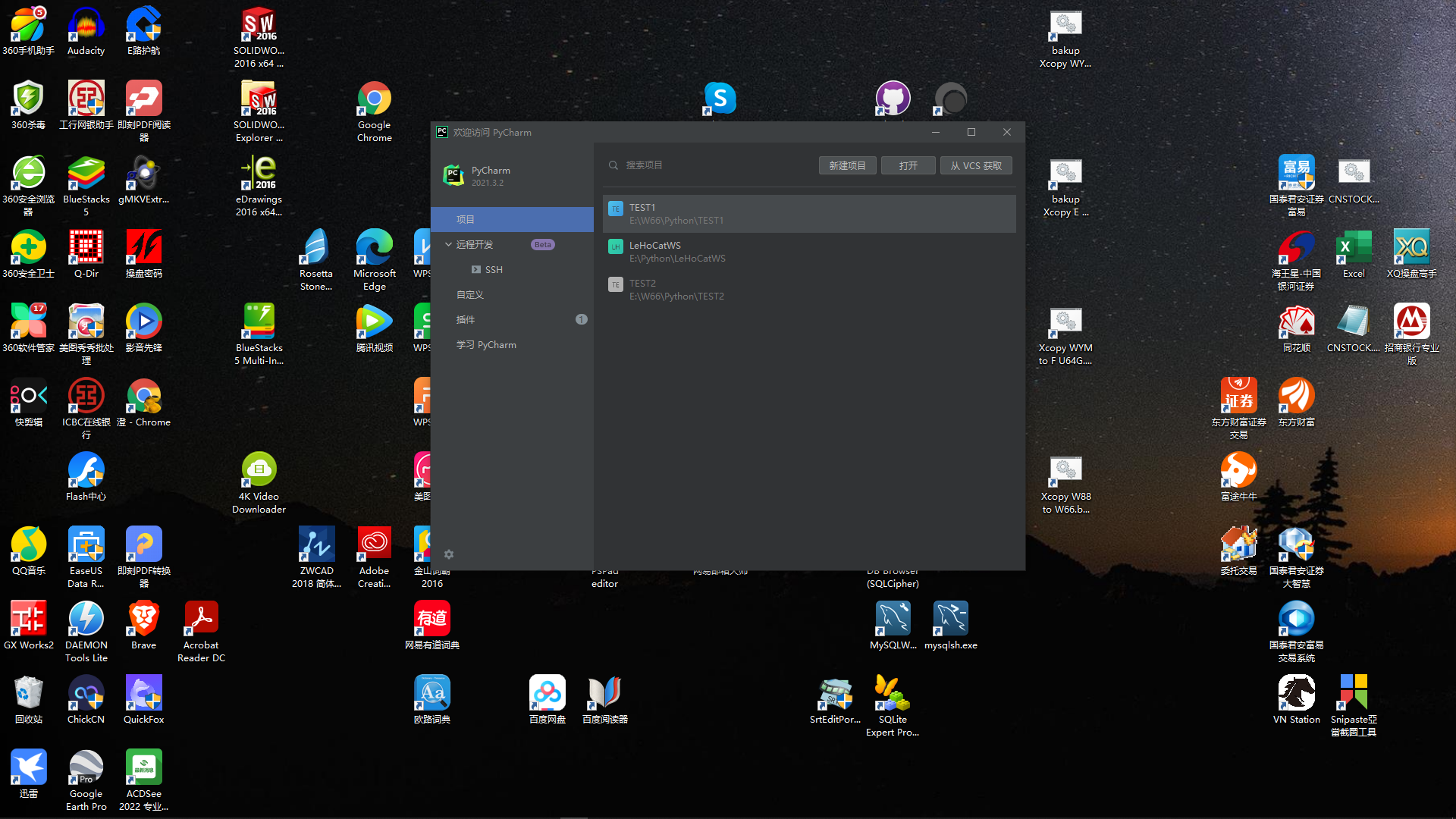Focus the search projects (搜索项目) field
The width and height of the screenshot is (1456, 819).
coord(709,165)
